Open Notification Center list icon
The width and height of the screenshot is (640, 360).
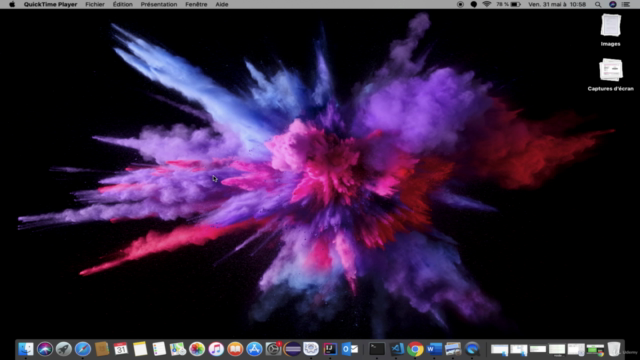(626, 4)
